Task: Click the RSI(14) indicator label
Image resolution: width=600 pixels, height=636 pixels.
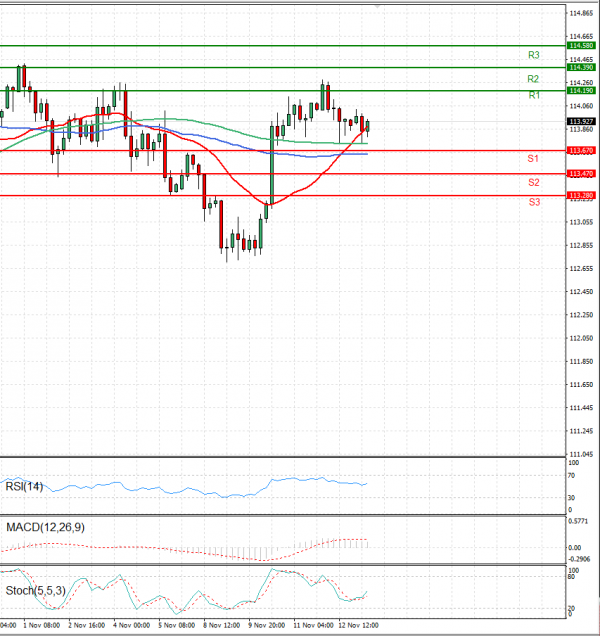Action: pyautogui.click(x=25, y=487)
